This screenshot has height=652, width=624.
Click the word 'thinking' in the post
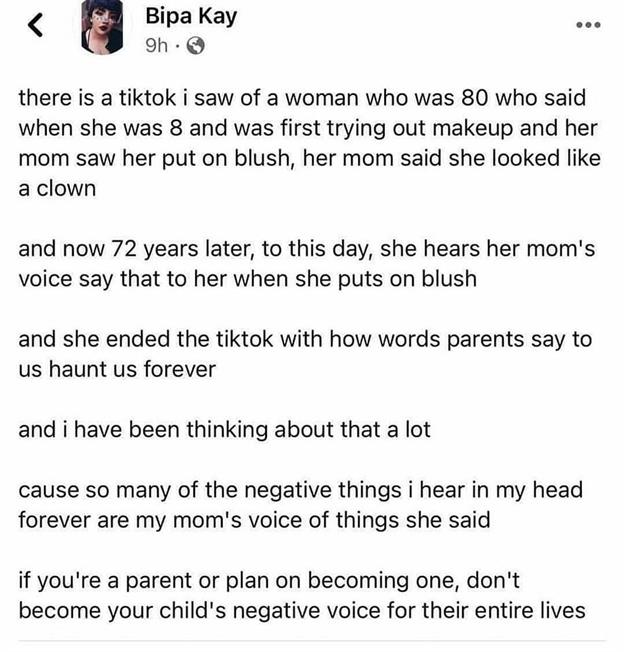tap(227, 430)
